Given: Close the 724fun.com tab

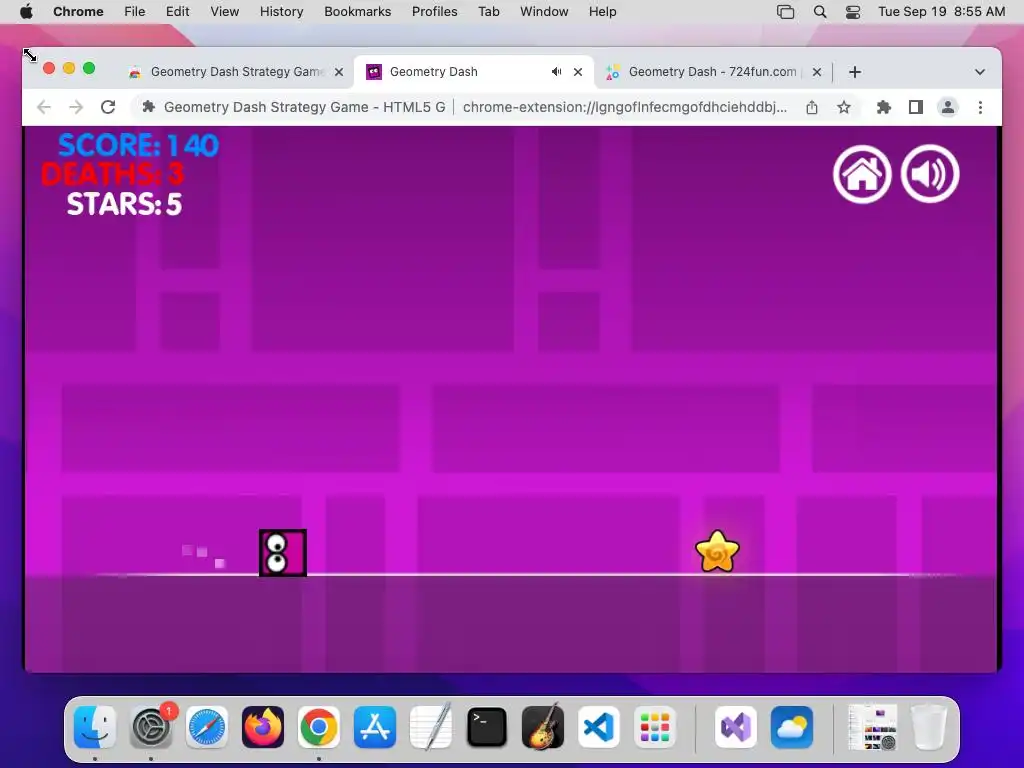Looking at the screenshot, I should [x=817, y=72].
